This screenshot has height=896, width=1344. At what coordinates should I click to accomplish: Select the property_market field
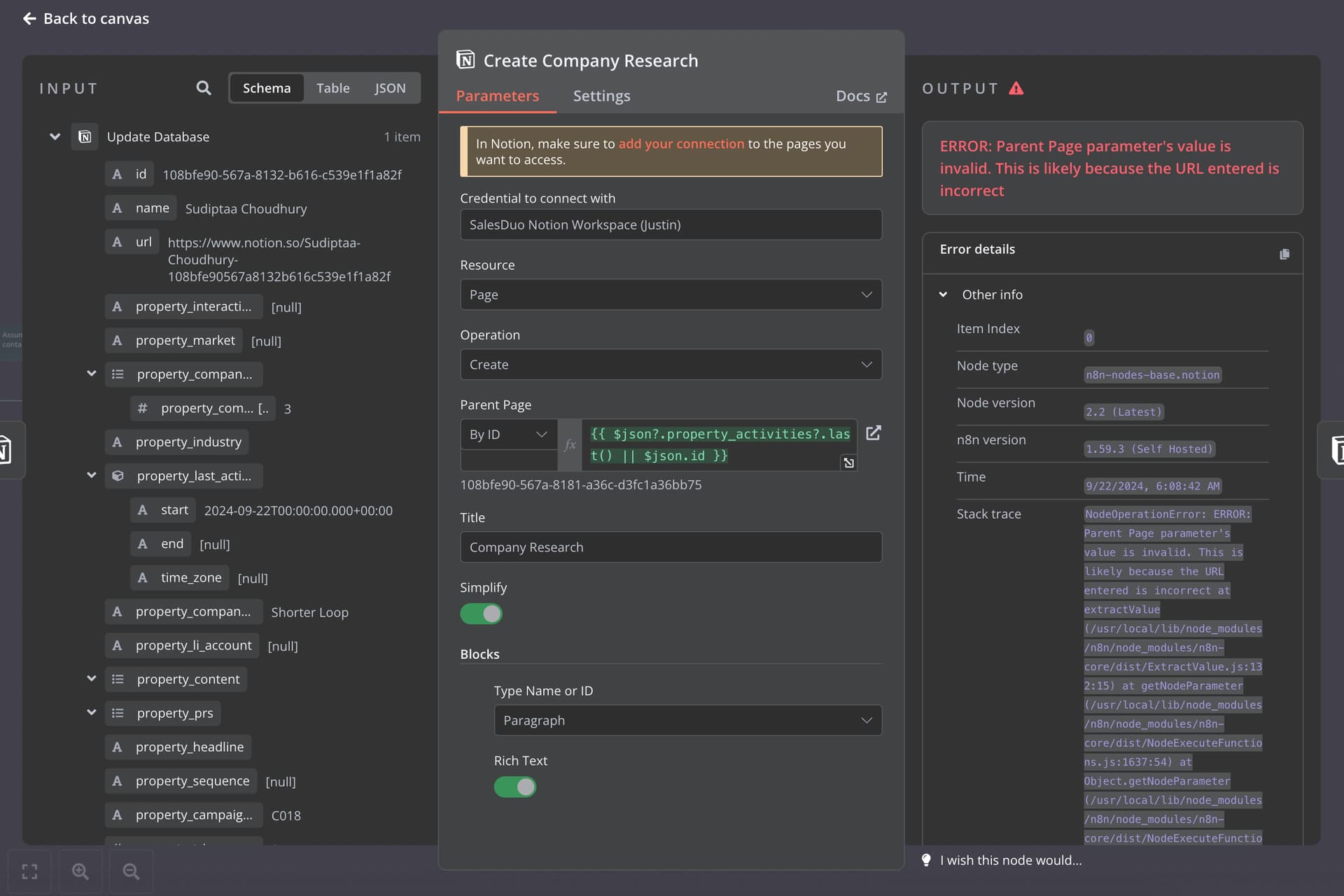(174, 340)
